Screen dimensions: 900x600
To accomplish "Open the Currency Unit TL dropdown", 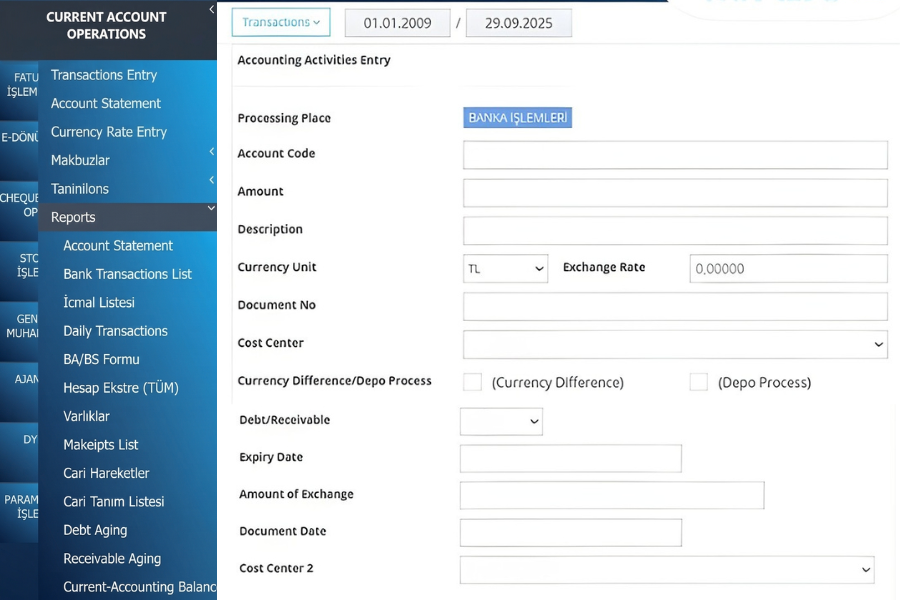I will [505, 268].
